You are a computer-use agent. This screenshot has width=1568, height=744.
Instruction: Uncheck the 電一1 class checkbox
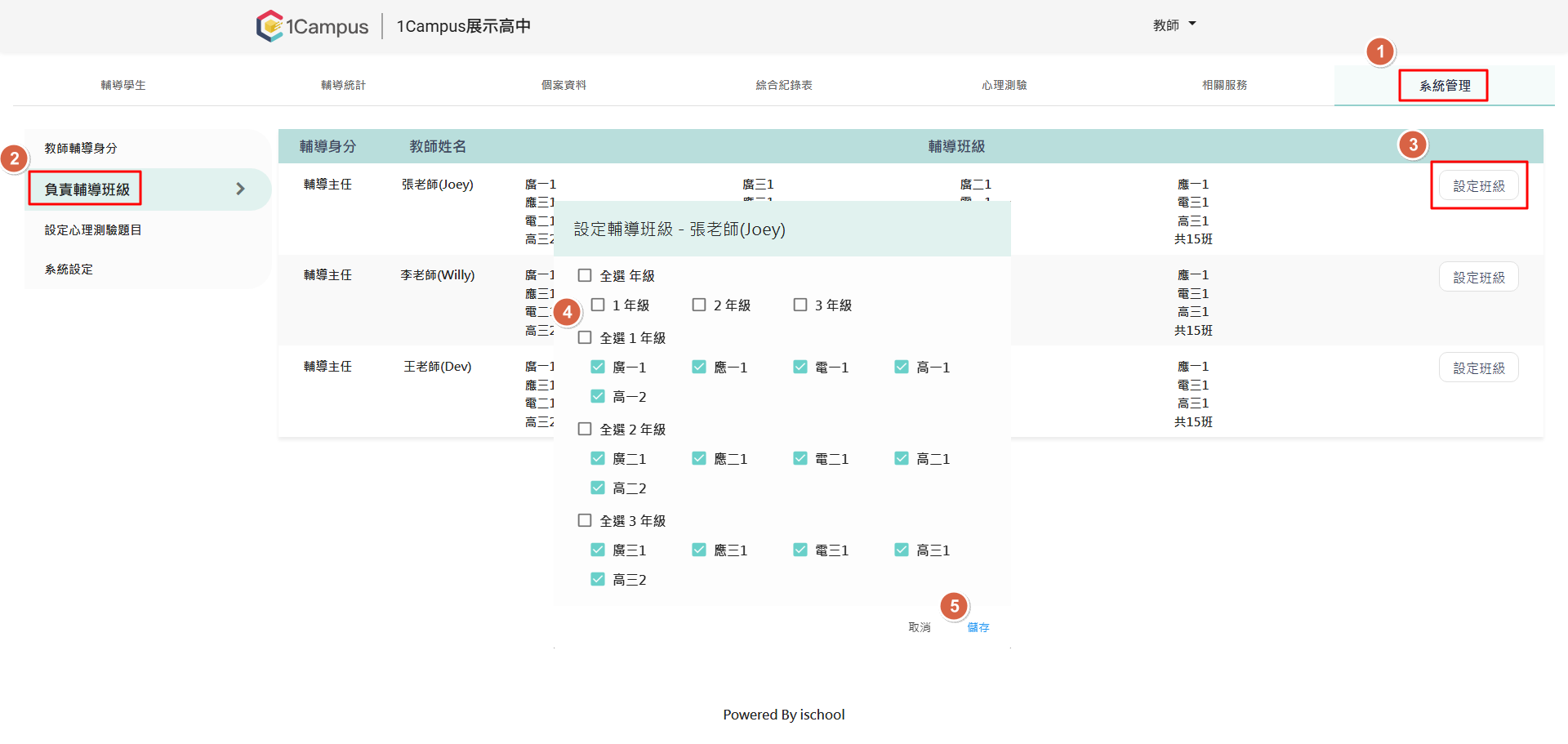click(x=800, y=368)
